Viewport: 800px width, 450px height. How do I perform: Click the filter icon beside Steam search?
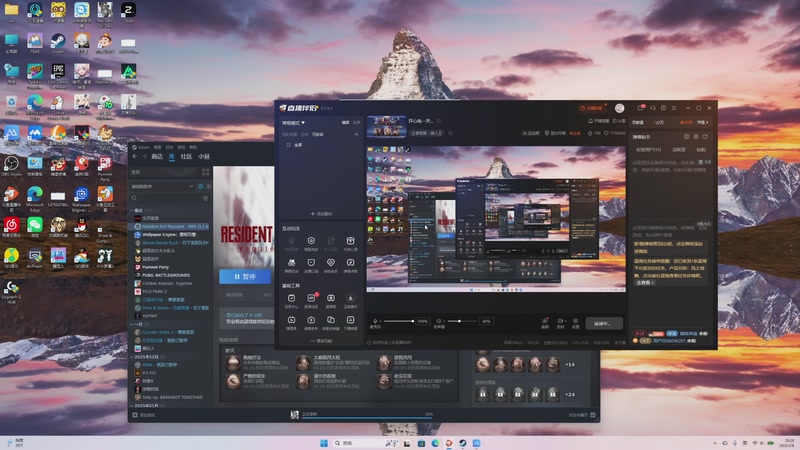206,198
